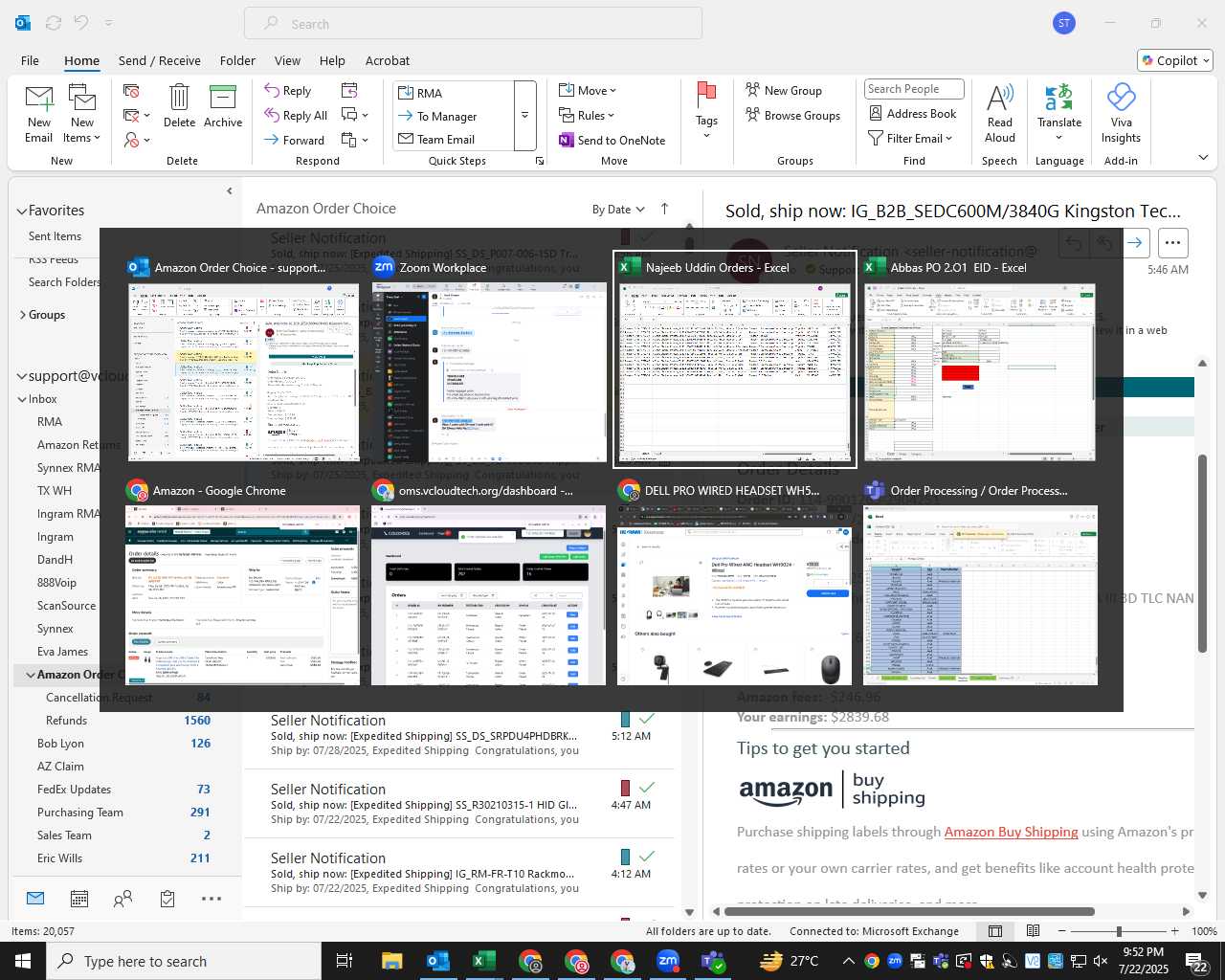Click Forward in the ribbon

click(295, 140)
